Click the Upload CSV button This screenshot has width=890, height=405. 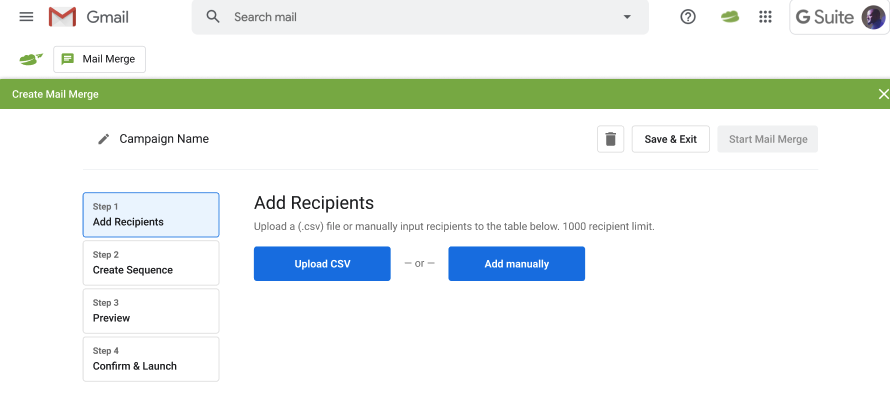click(322, 264)
